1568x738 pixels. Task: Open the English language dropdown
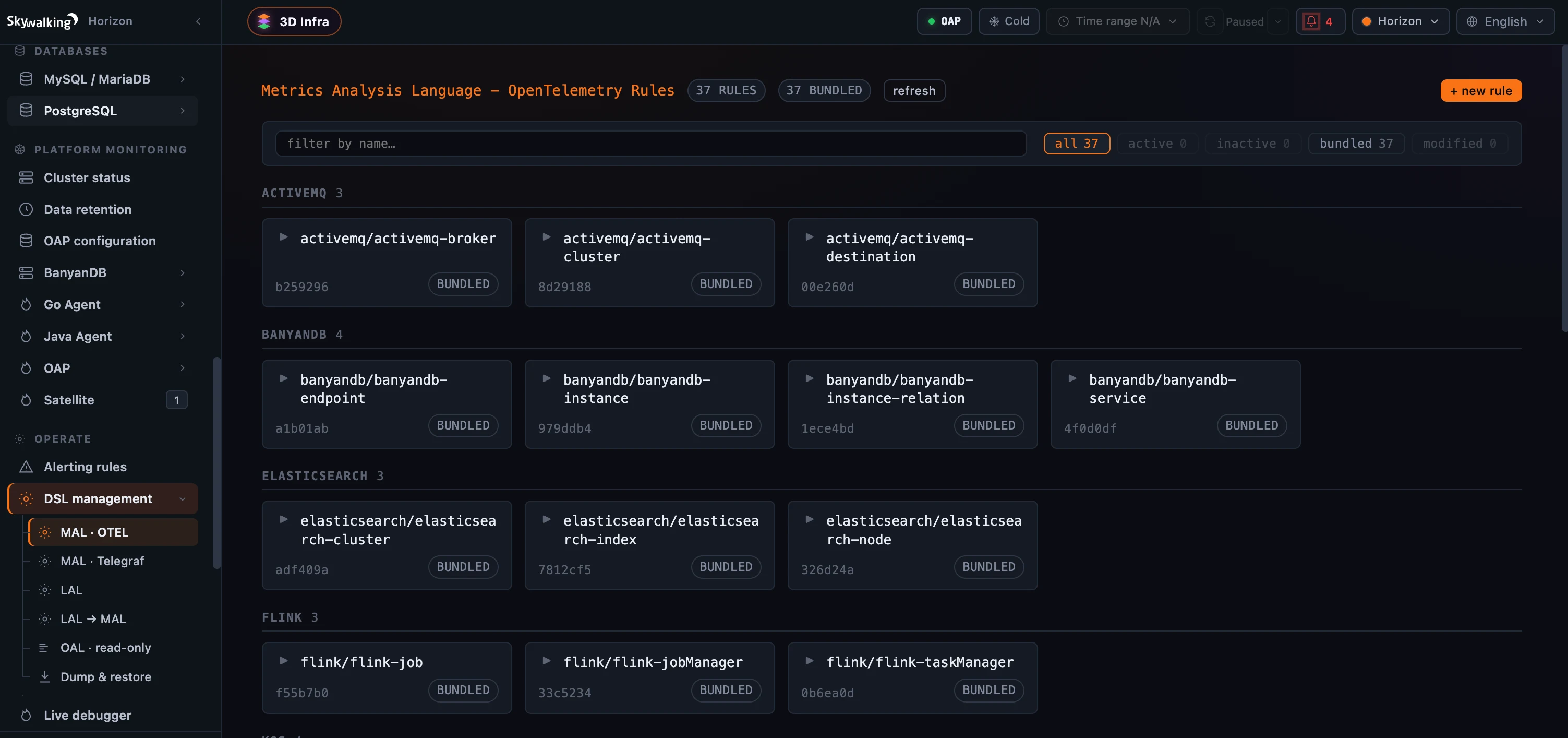pyautogui.click(x=1505, y=21)
